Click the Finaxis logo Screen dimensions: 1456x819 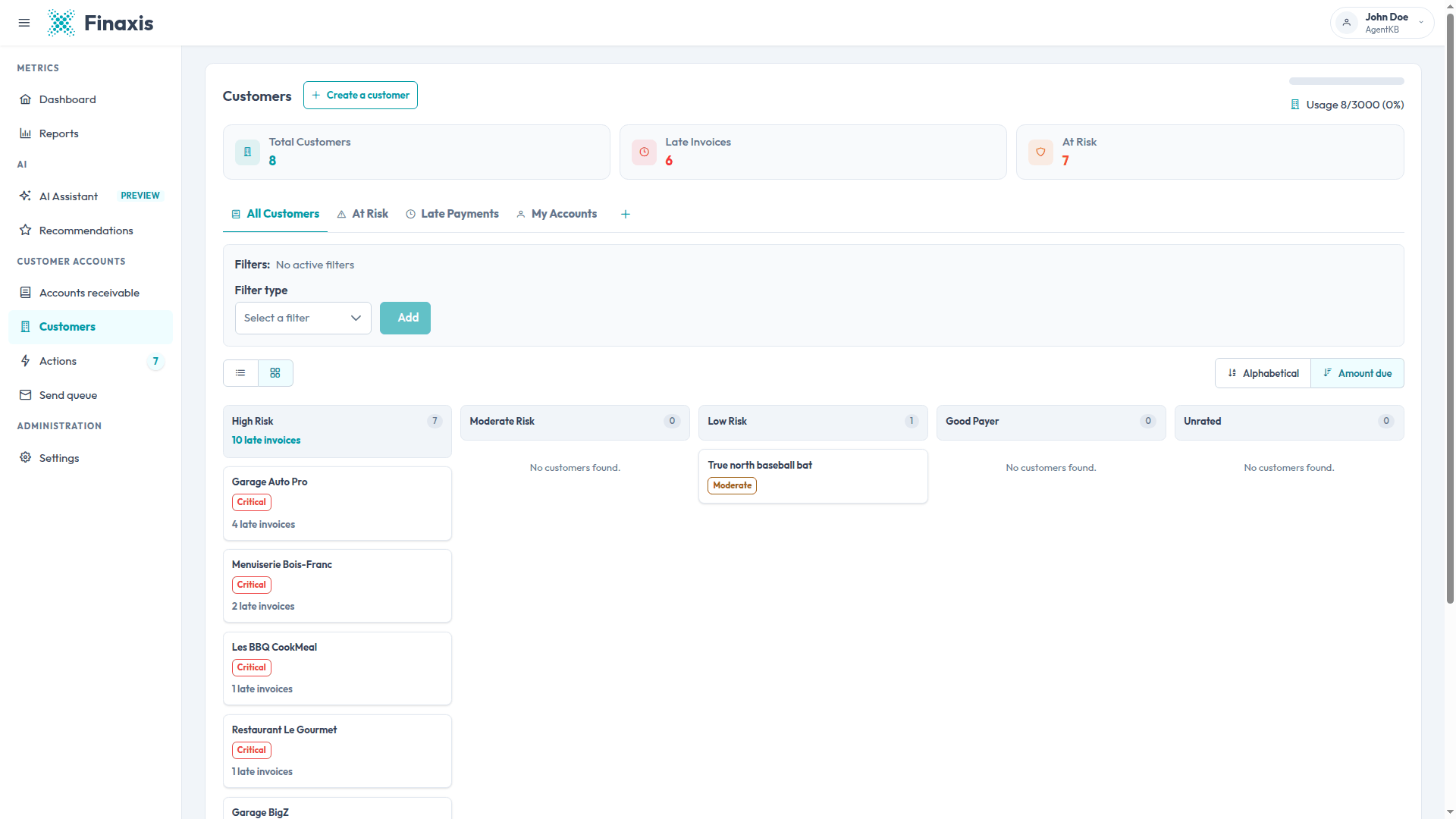(x=100, y=23)
